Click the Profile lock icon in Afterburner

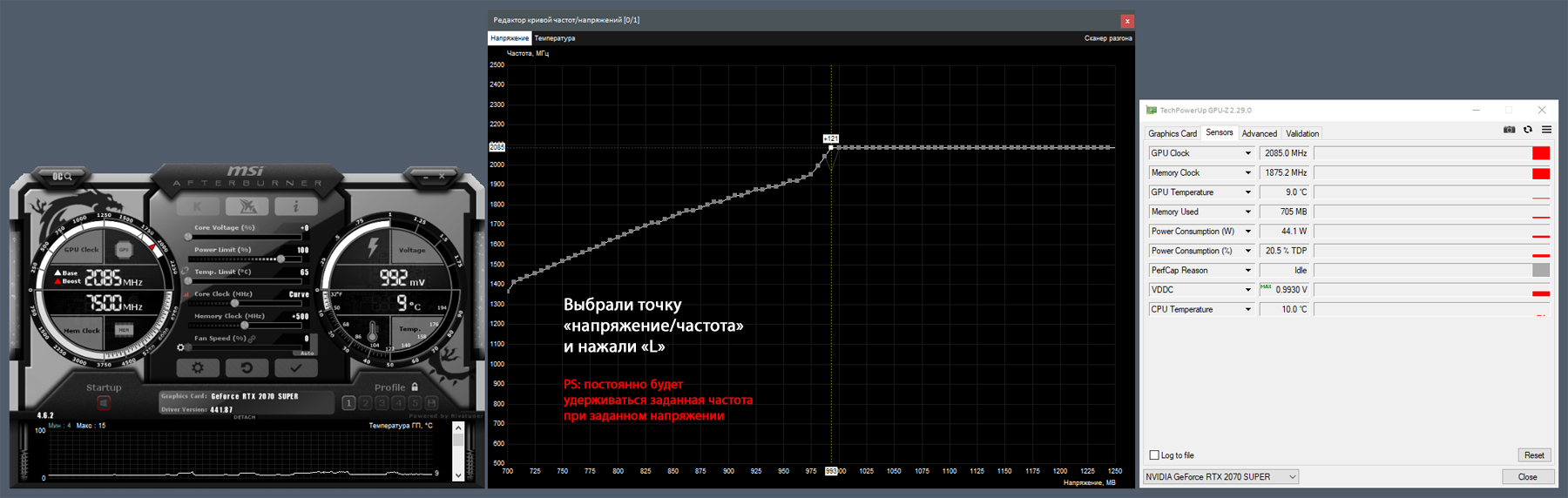(415, 387)
